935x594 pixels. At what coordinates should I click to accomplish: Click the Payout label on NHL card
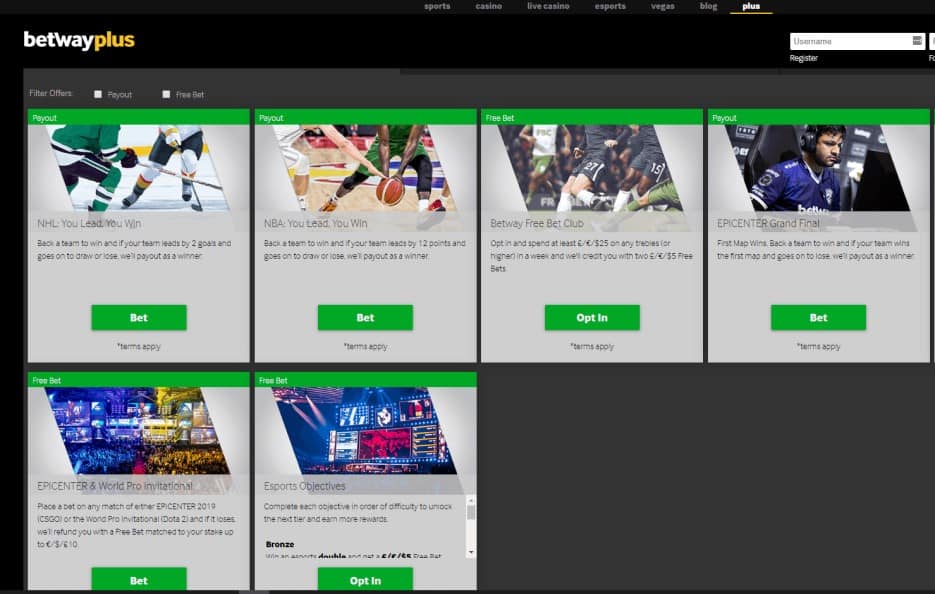click(45, 118)
